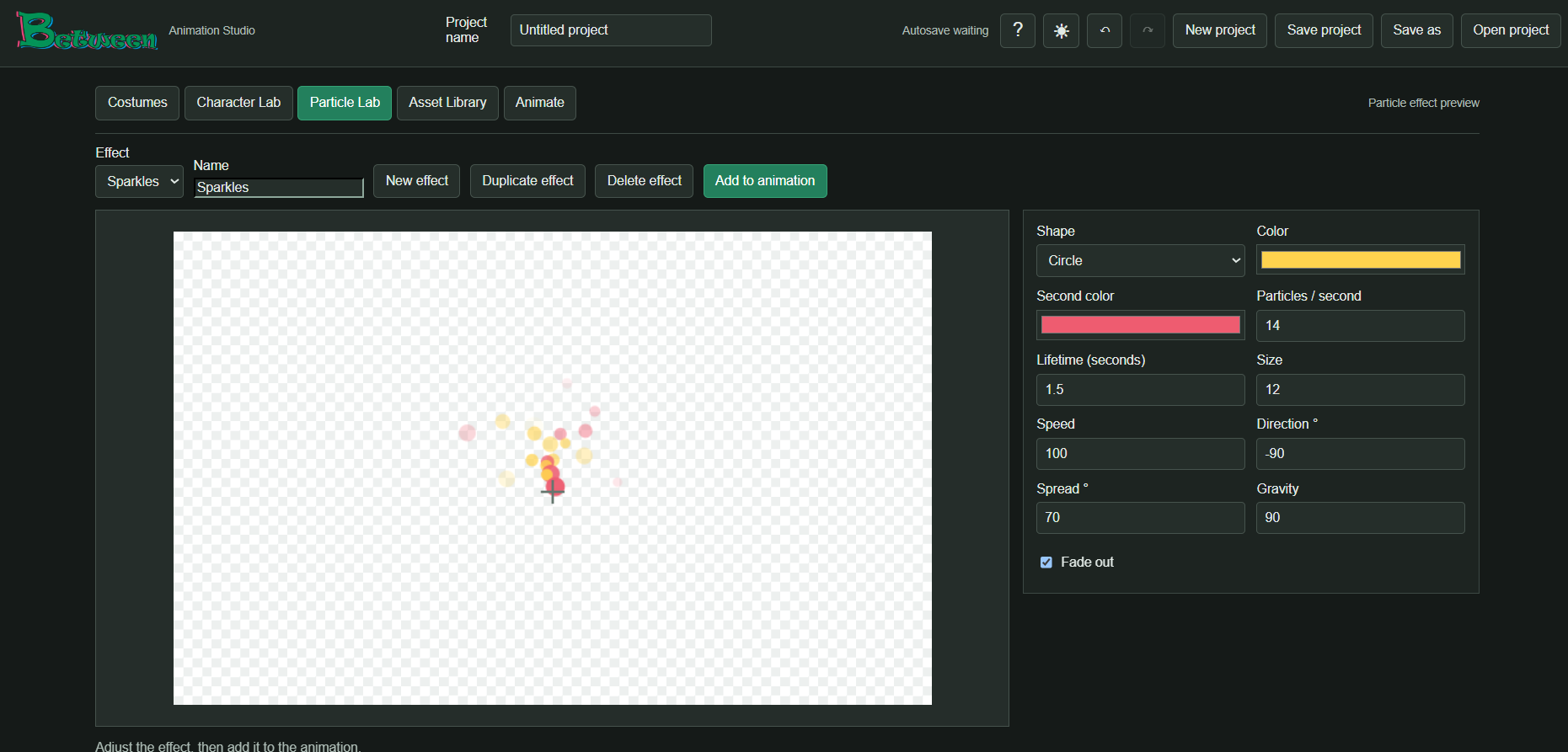Click the Spread input showing 70
Image resolution: width=1568 pixels, height=752 pixels.
[1140, 518]
